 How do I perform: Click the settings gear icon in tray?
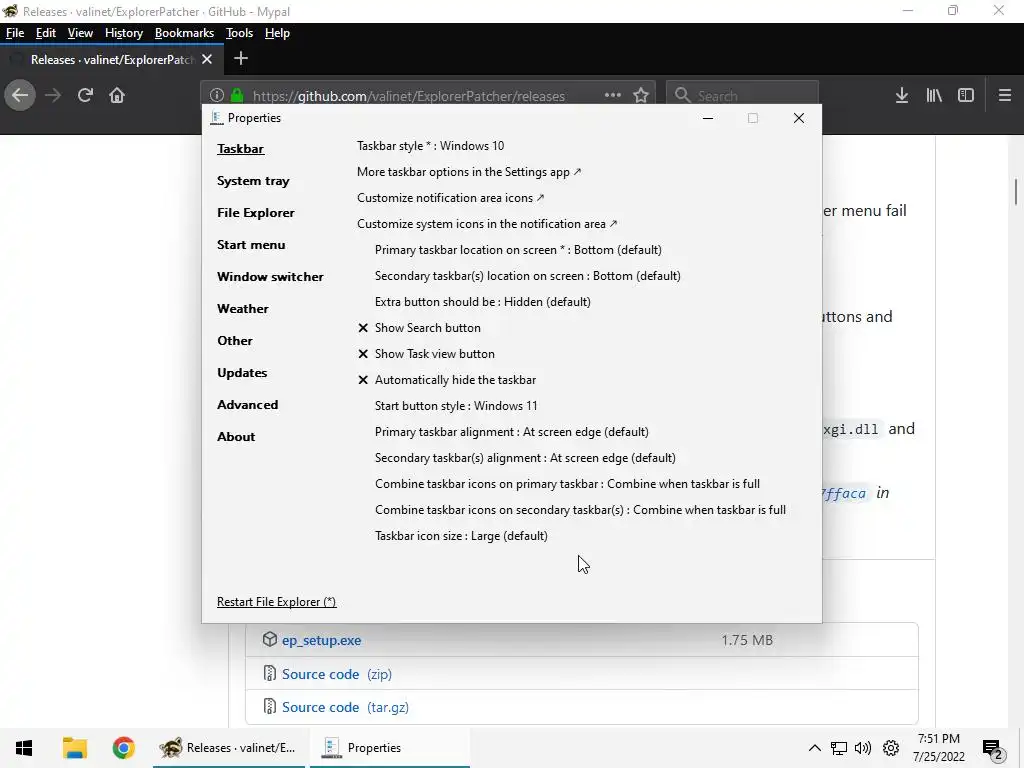(891, 748)
